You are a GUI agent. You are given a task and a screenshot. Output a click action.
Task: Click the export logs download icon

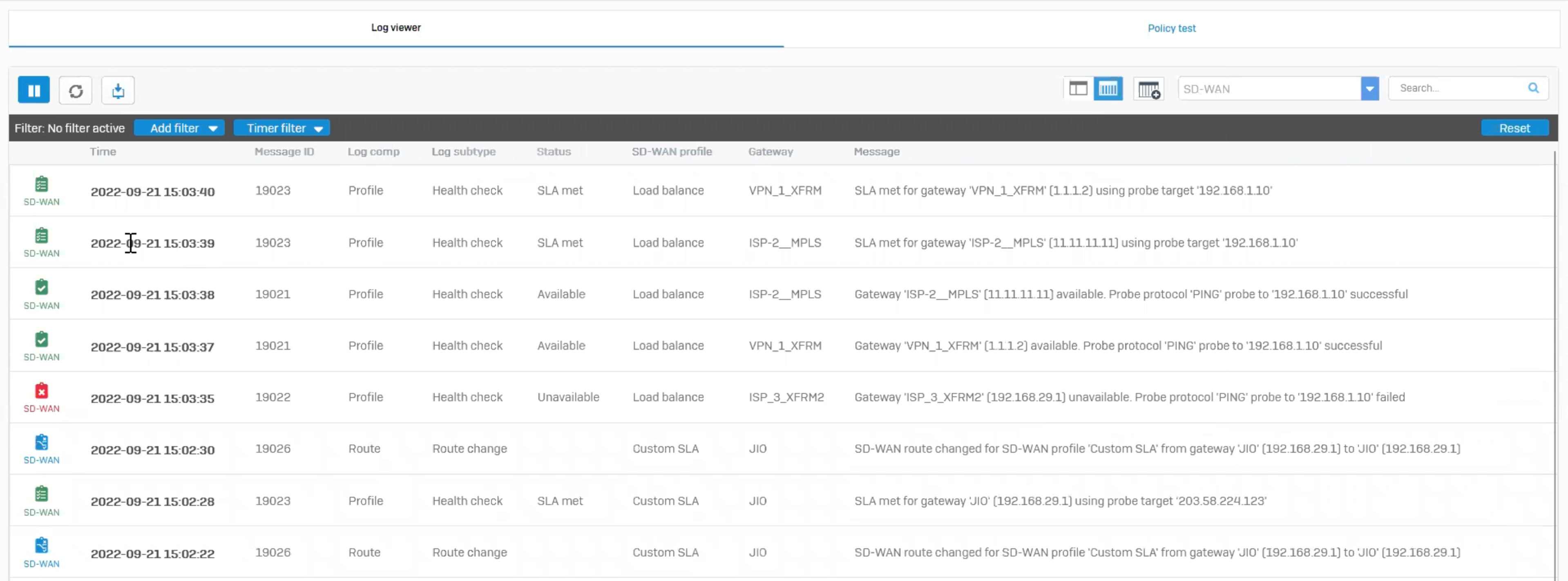118,91
